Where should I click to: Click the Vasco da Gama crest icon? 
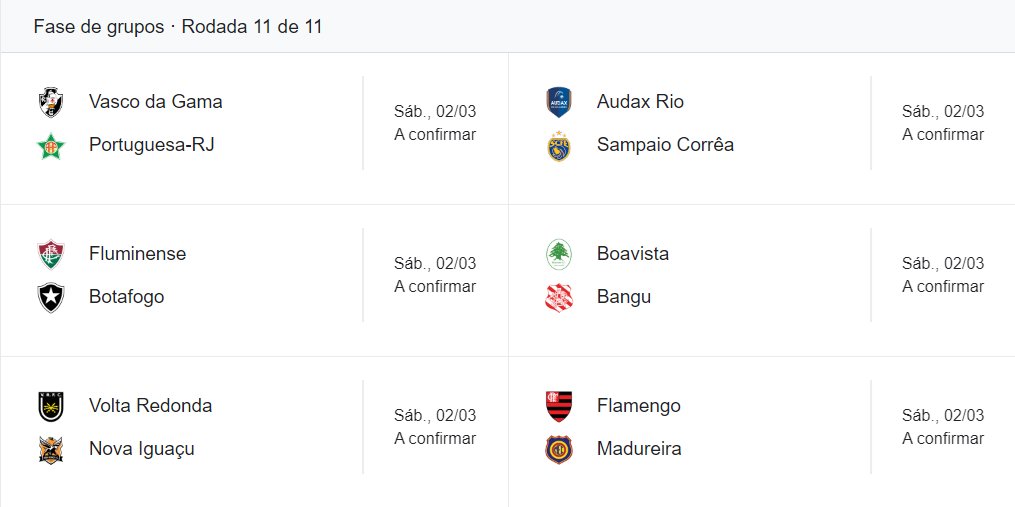(x=51, y=102)
